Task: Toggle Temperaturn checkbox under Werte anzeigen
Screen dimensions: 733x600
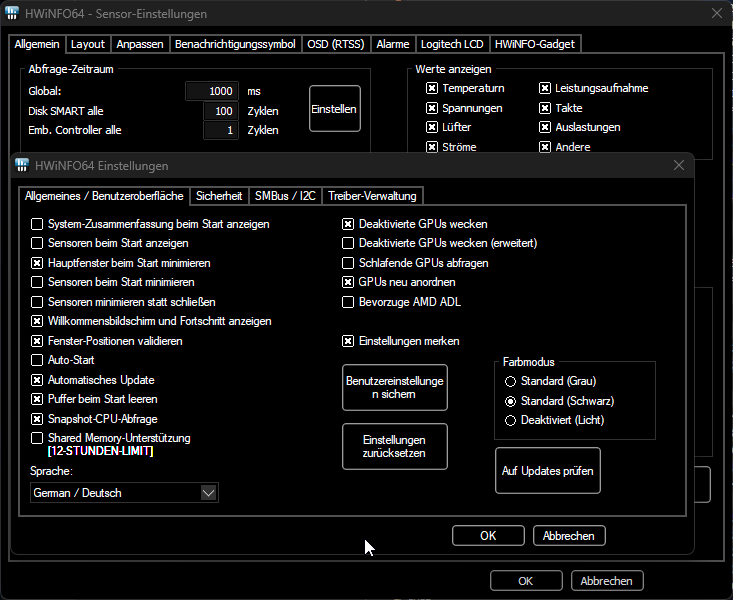Action: click(432, 88)
